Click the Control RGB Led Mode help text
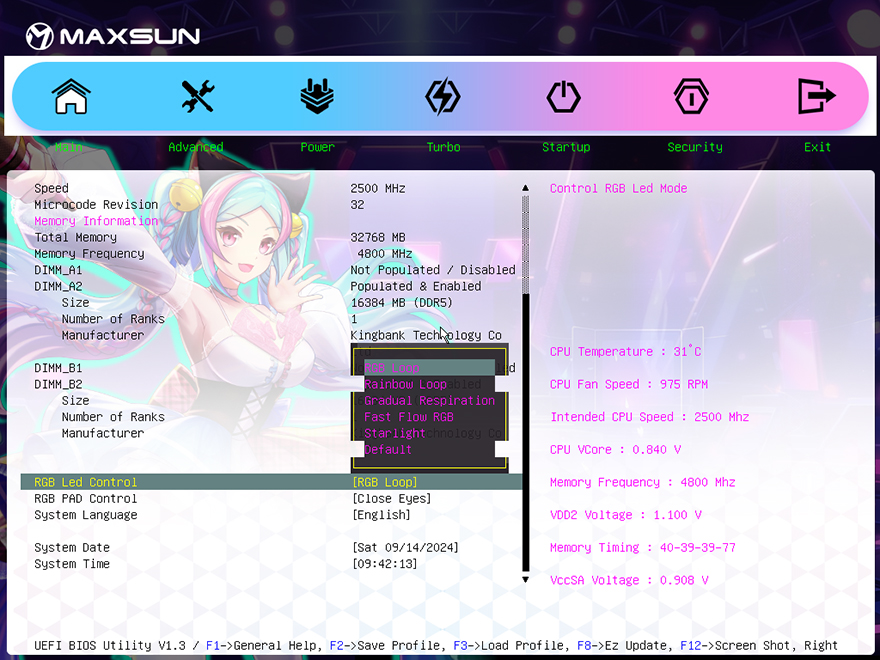Viewport: 880px width, 660px height. click(618, 188)
